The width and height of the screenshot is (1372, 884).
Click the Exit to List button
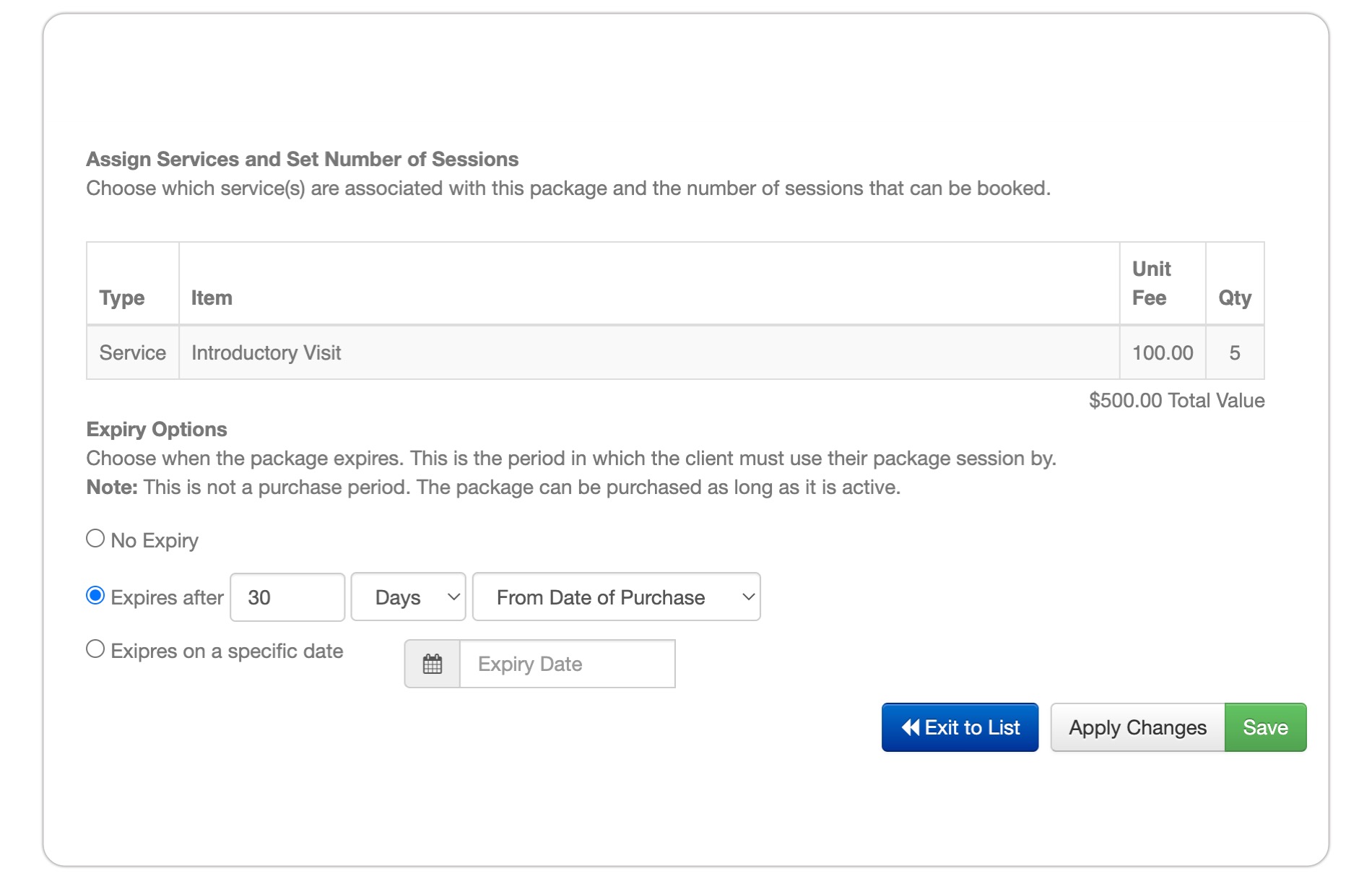[960, 727]
